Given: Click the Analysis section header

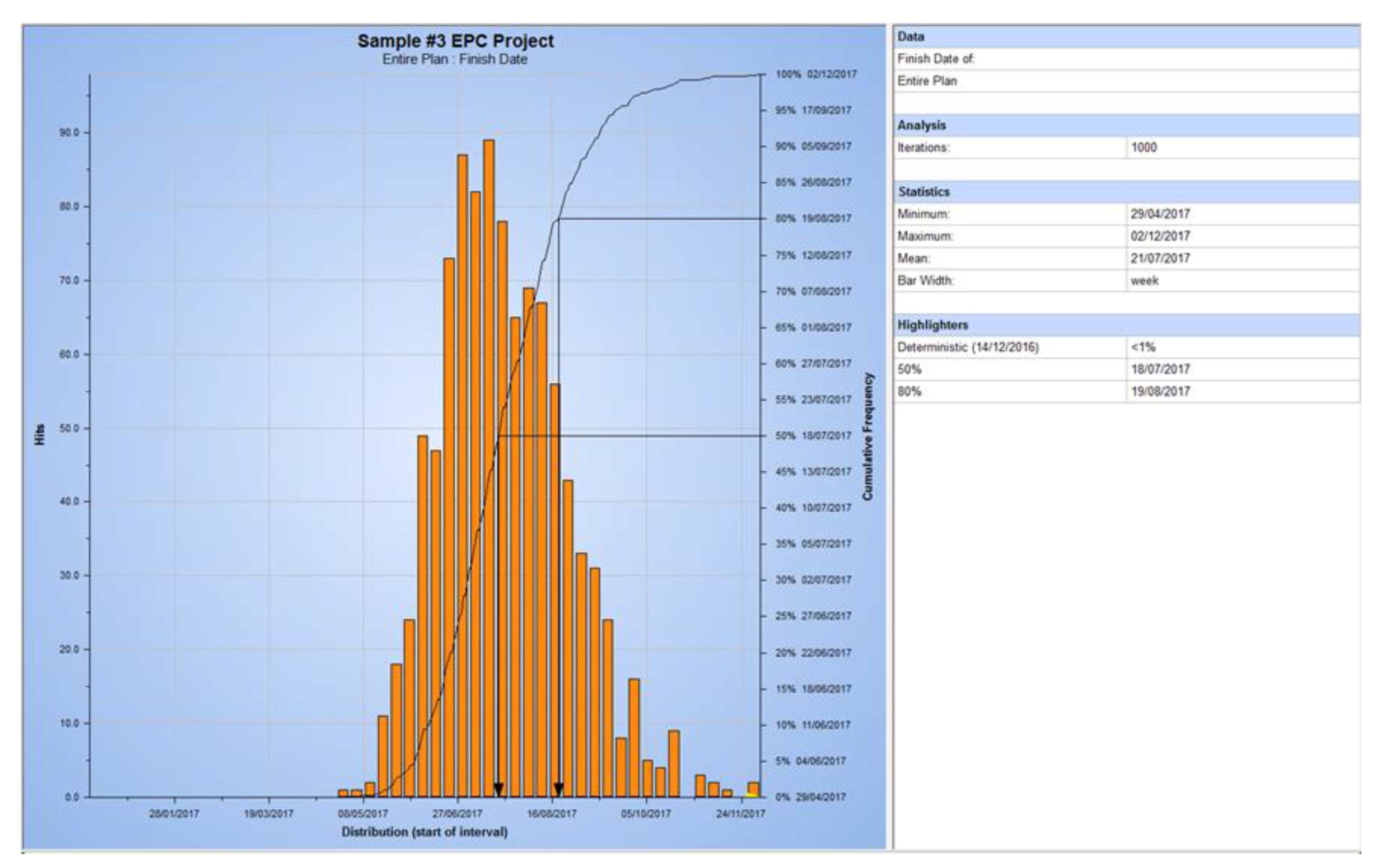Looking at the screenshot, I should click(x=922, y=125).
